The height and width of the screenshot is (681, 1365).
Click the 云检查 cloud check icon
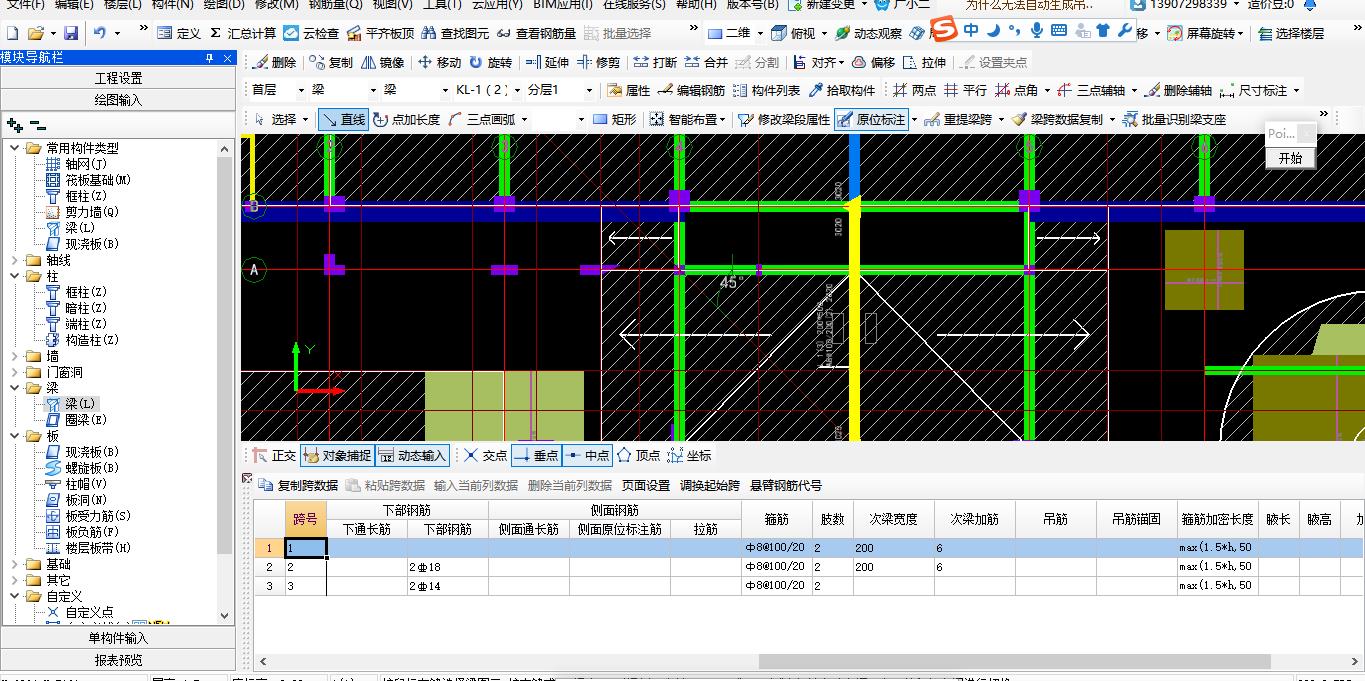(311, 33)
